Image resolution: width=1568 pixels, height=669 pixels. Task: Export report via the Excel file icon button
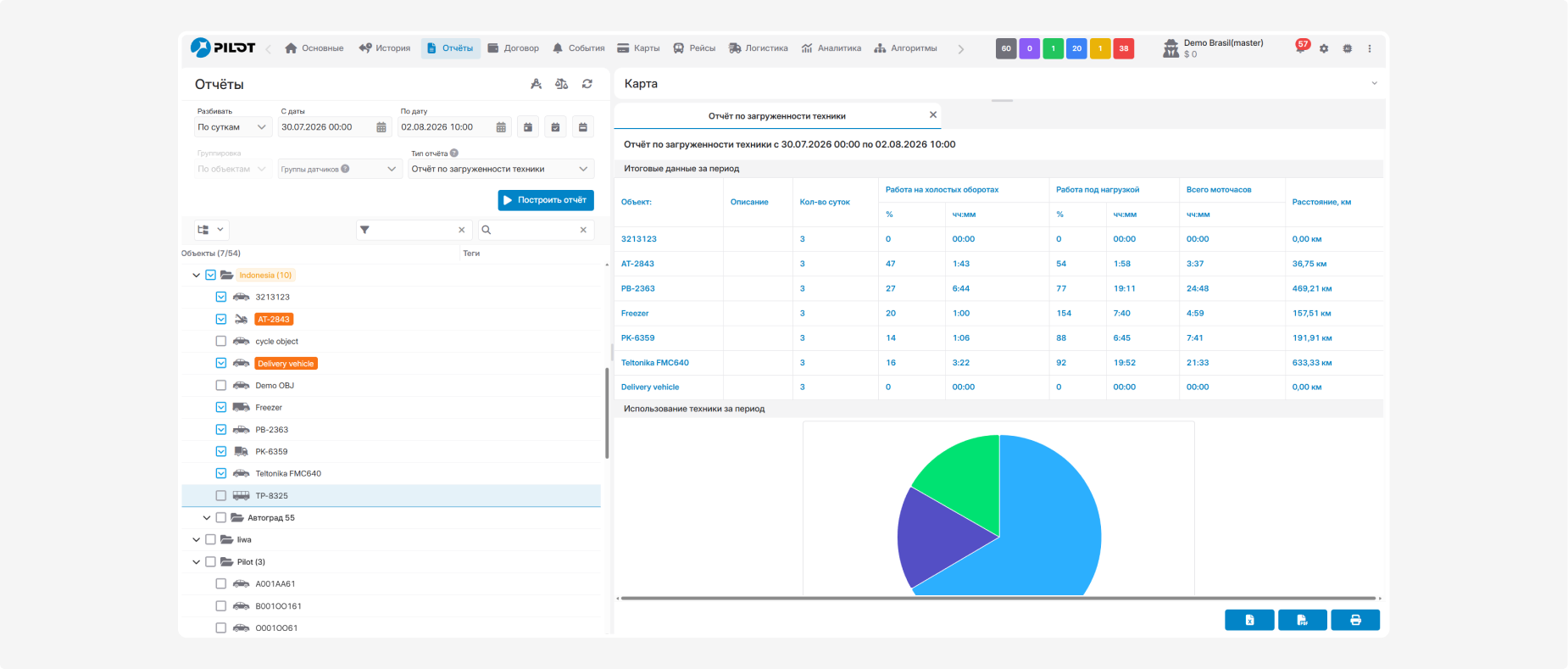pyautogui.click(x=1249, y=620)
